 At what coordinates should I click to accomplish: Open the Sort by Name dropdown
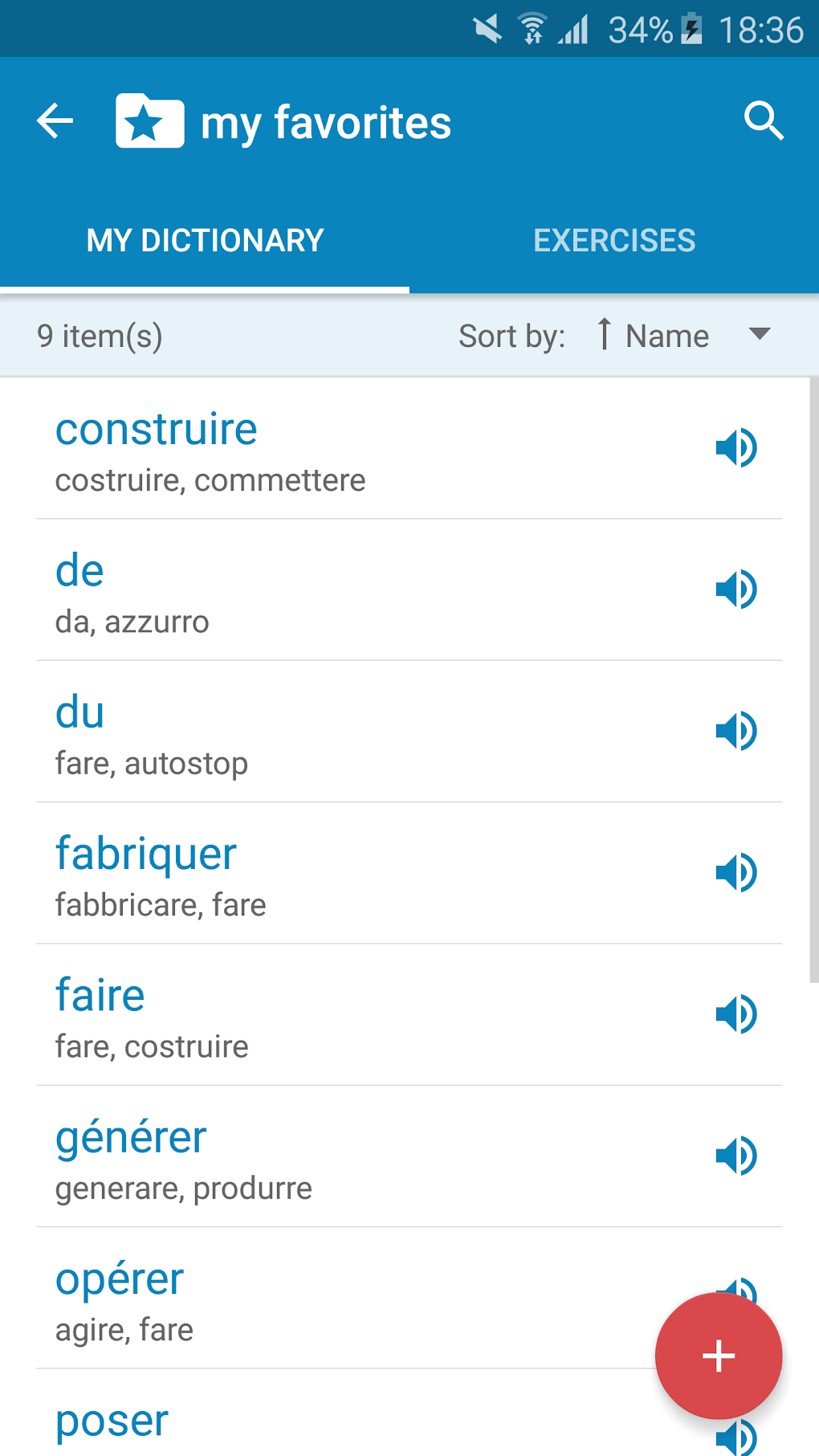(x=667, y=336)
